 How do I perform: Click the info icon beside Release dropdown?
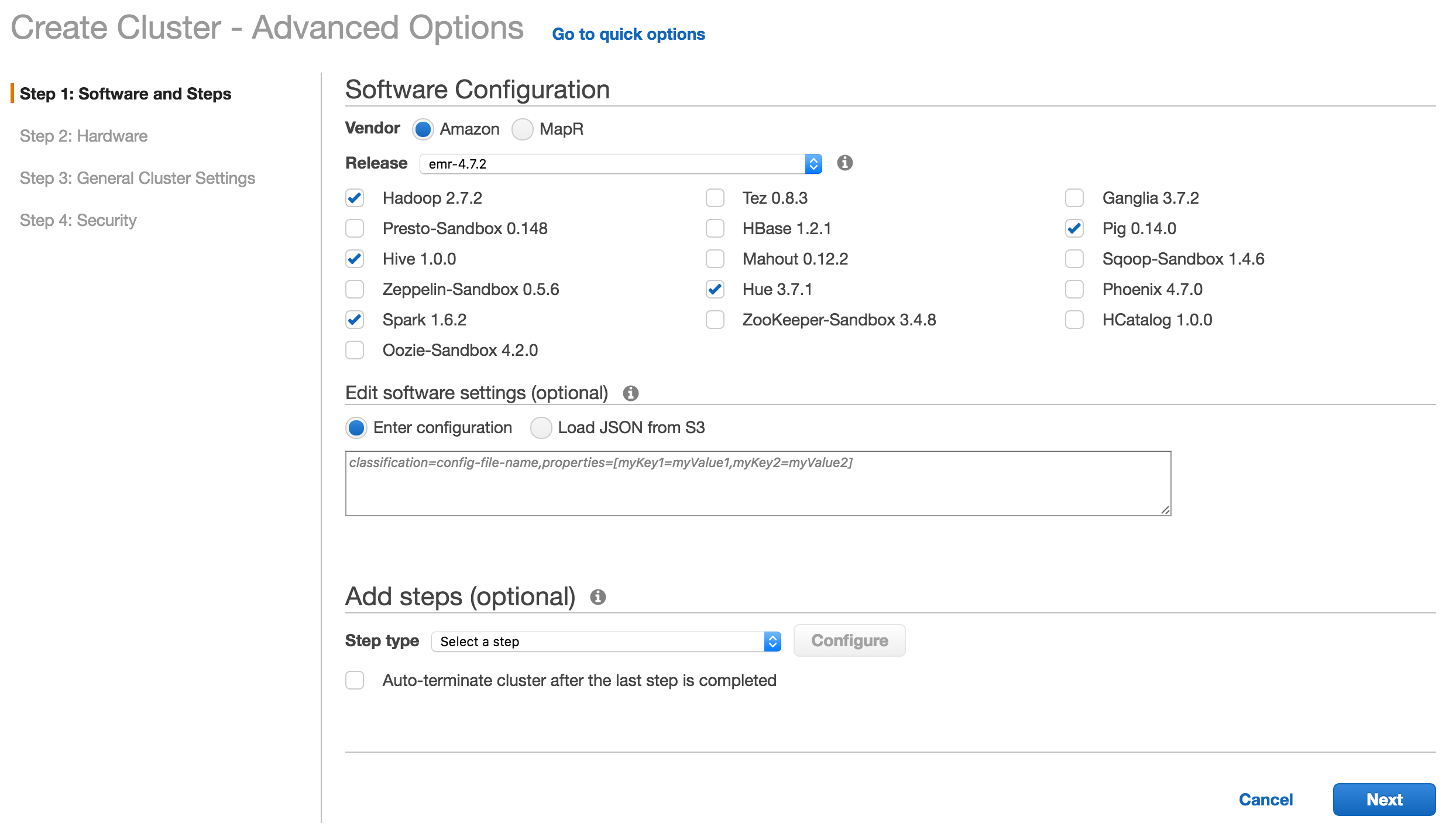[844, 163]
